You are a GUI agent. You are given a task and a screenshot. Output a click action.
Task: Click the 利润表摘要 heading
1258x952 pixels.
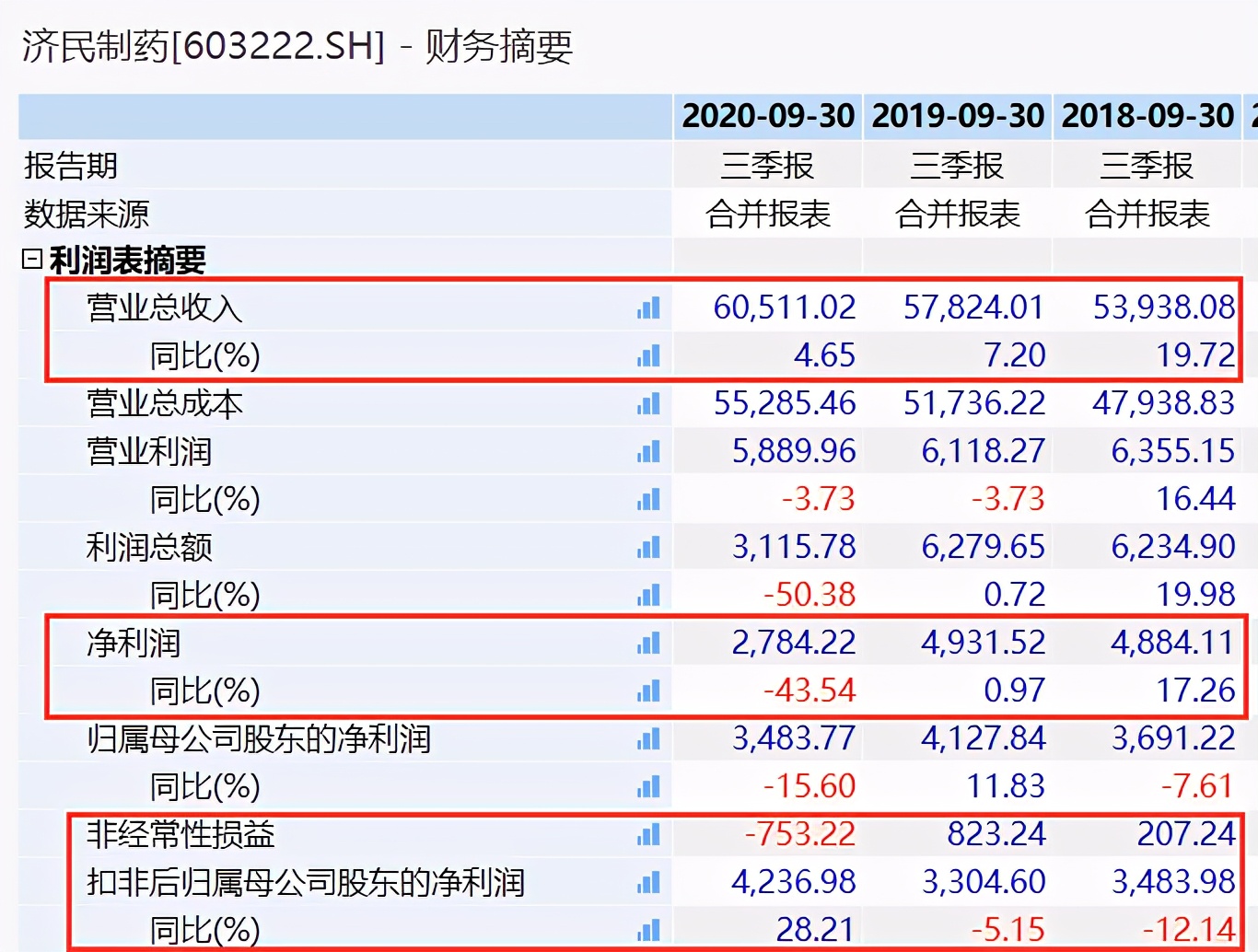tap(127, 261)
